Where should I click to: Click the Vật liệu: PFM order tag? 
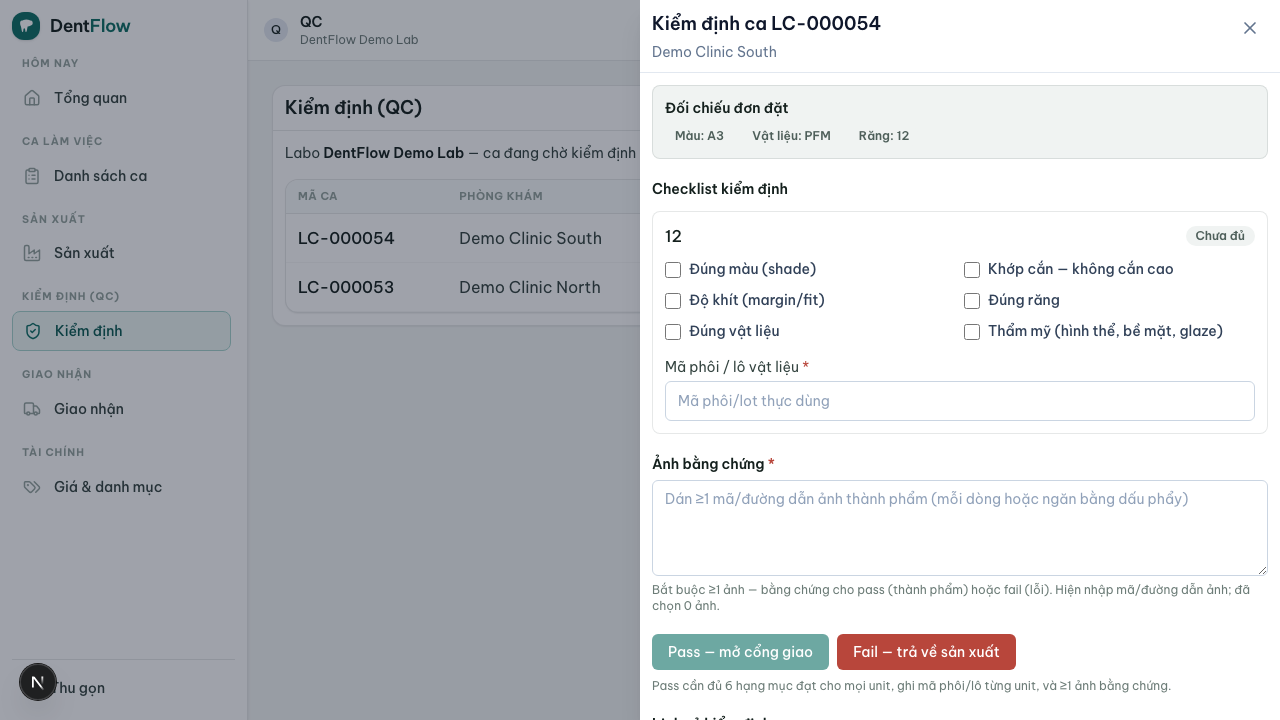pos(791,136)
